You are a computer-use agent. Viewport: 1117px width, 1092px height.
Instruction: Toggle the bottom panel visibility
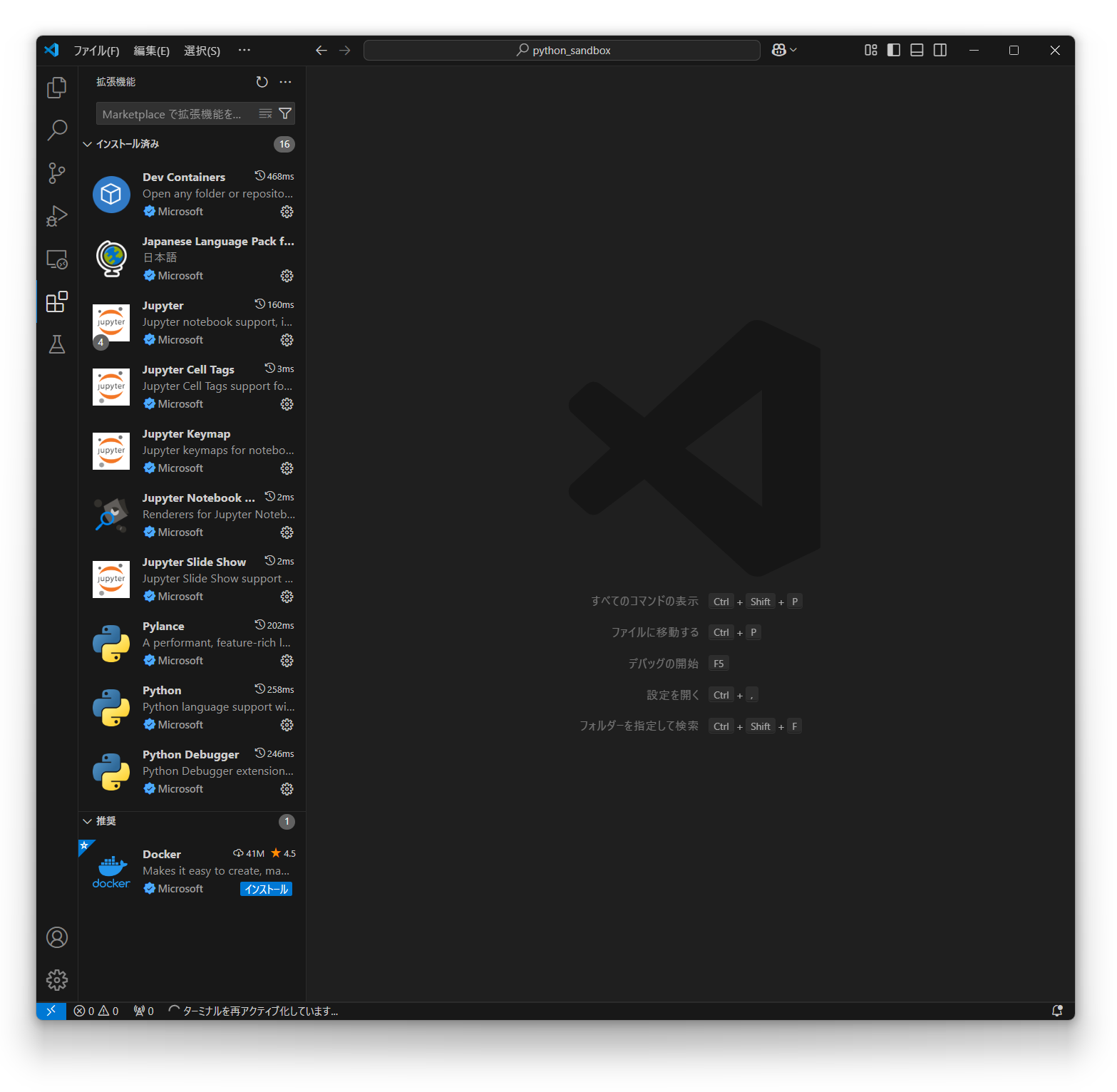[x=916, y=50]
